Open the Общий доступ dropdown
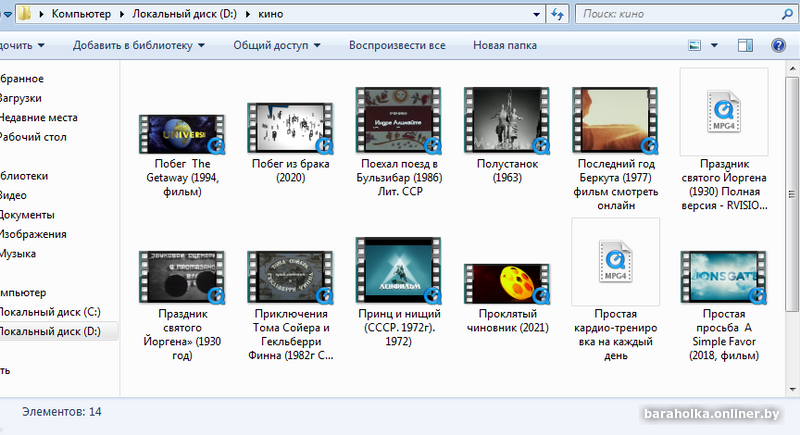 [277, 45]
